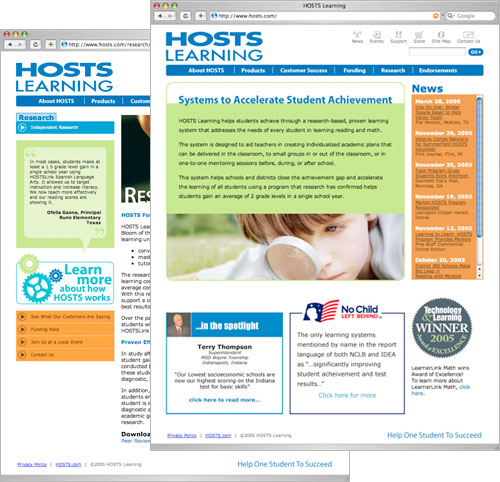Go back using front window's back arrow

[160, 16]
